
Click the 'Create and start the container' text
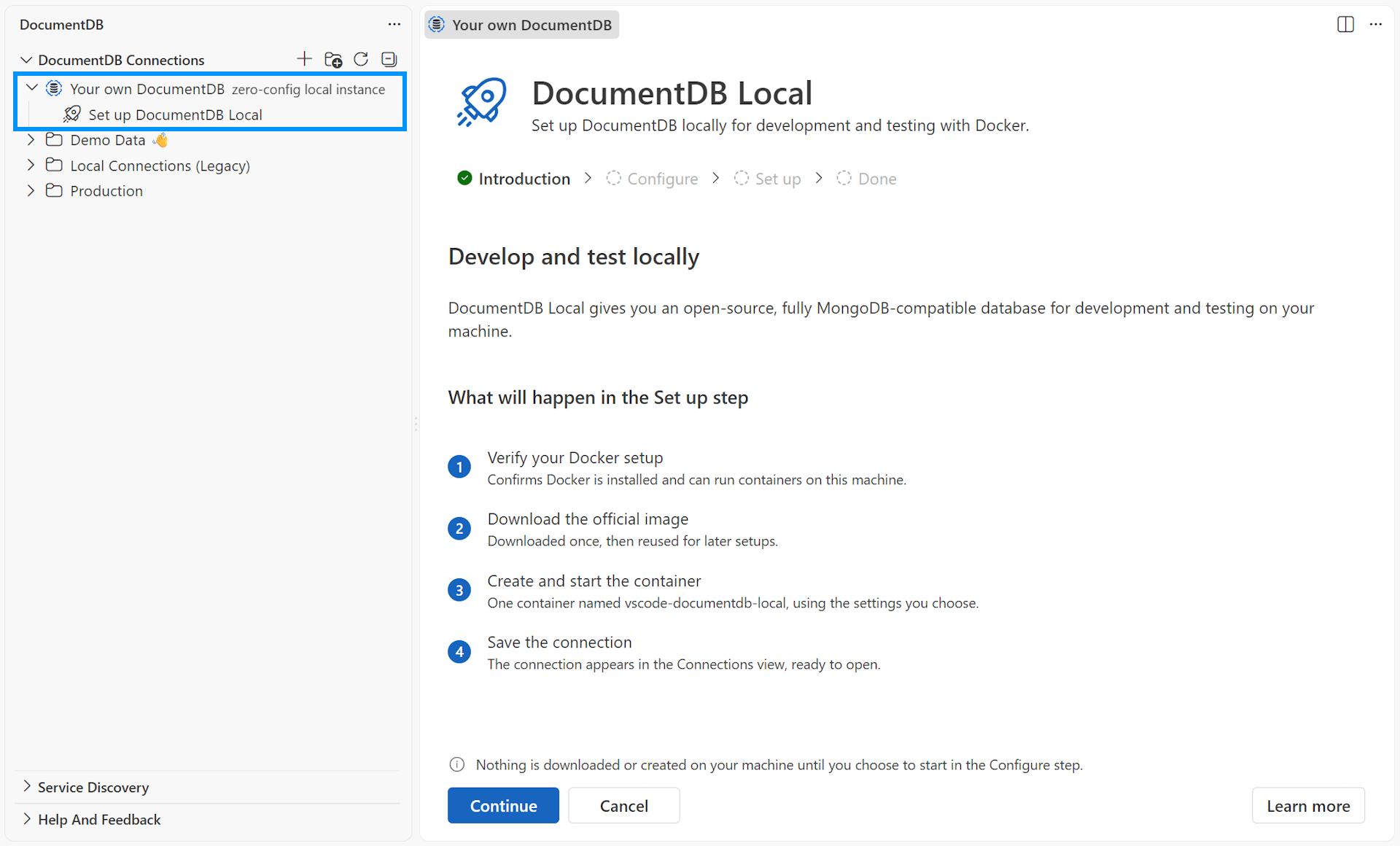coord(594,581)
